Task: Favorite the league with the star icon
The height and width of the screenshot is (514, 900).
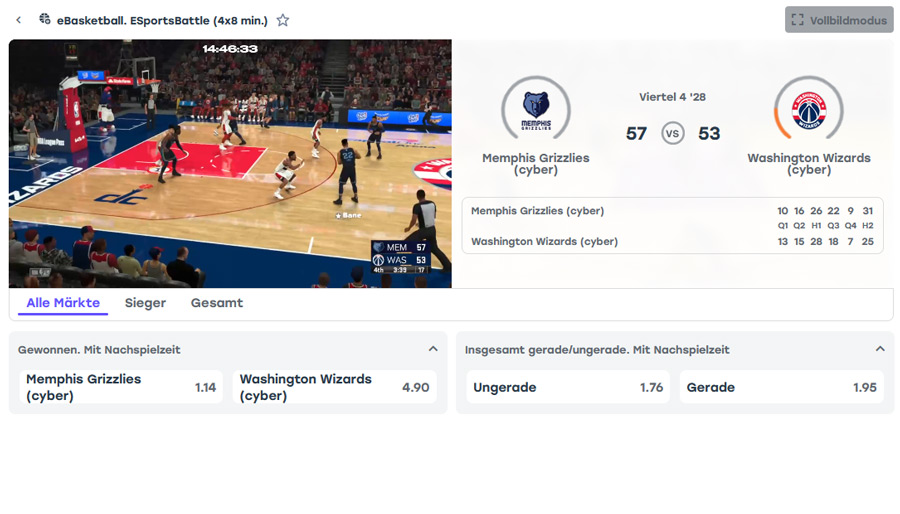Action: click(282, 20)
